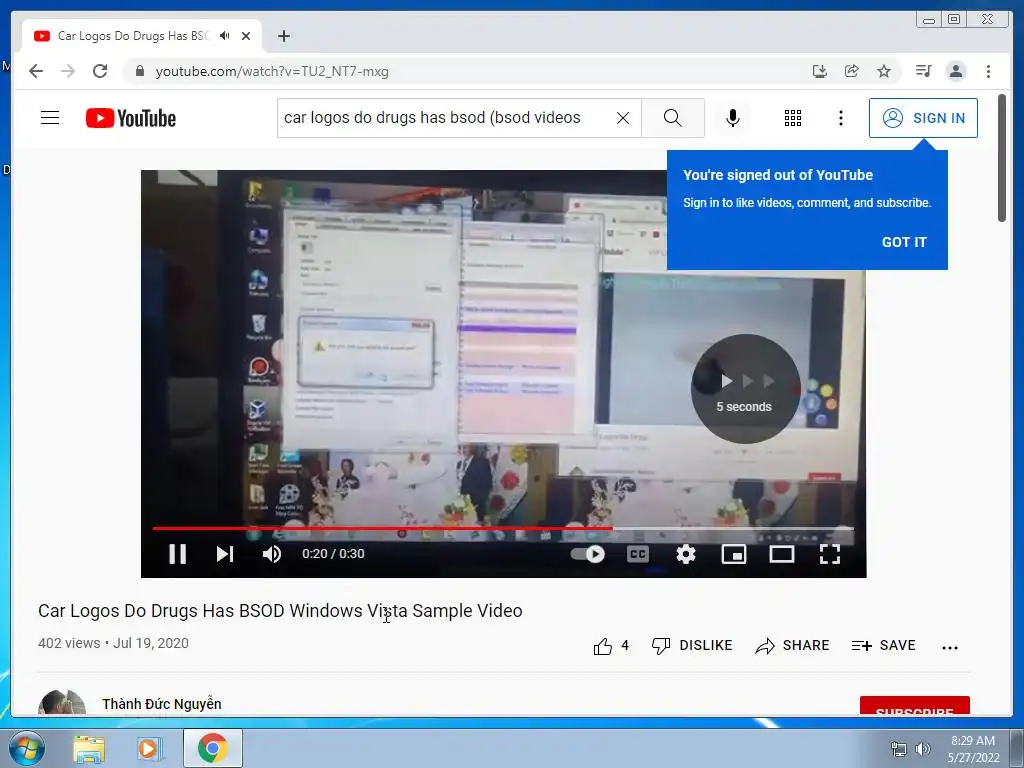1024x768 pixels.
Task: Click the channel avatar thumbnail
Action: 62,702
